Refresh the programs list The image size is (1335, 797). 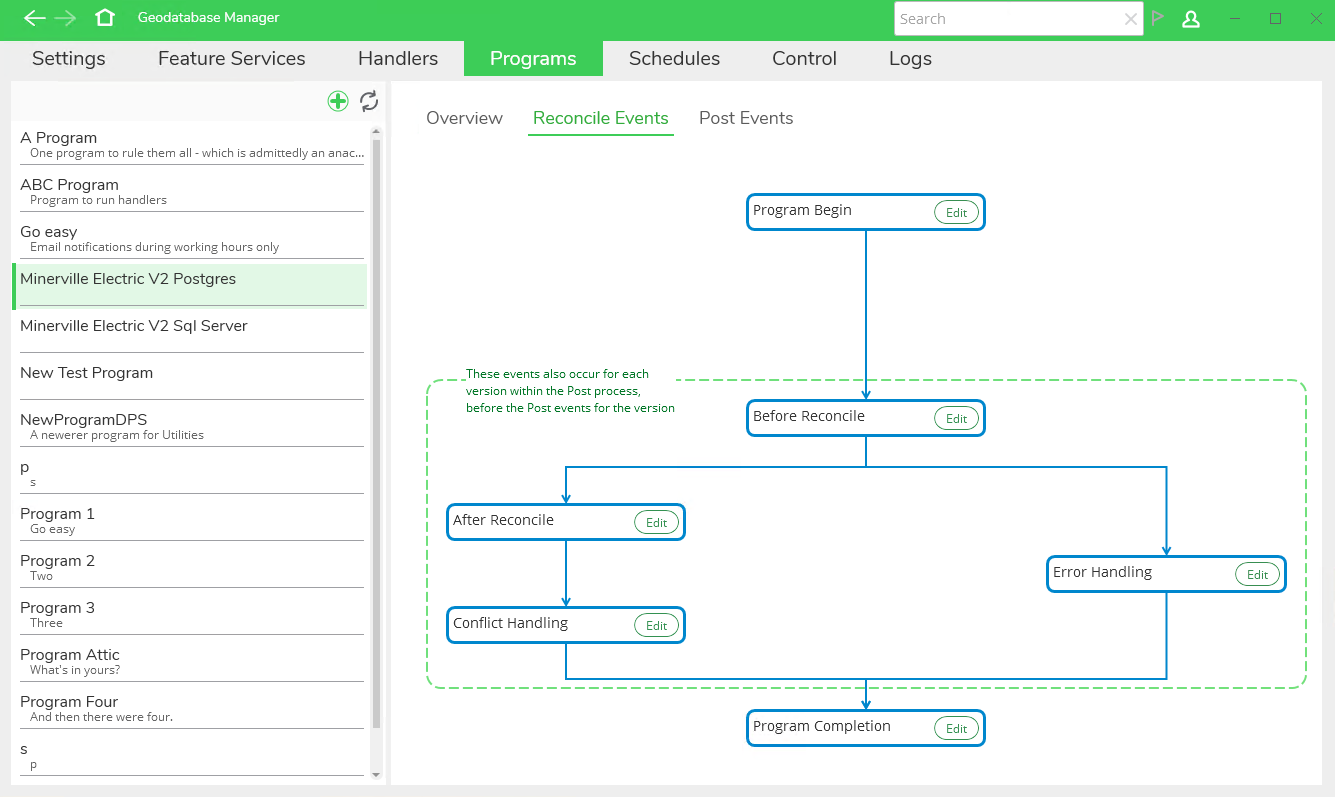(369, 101)
